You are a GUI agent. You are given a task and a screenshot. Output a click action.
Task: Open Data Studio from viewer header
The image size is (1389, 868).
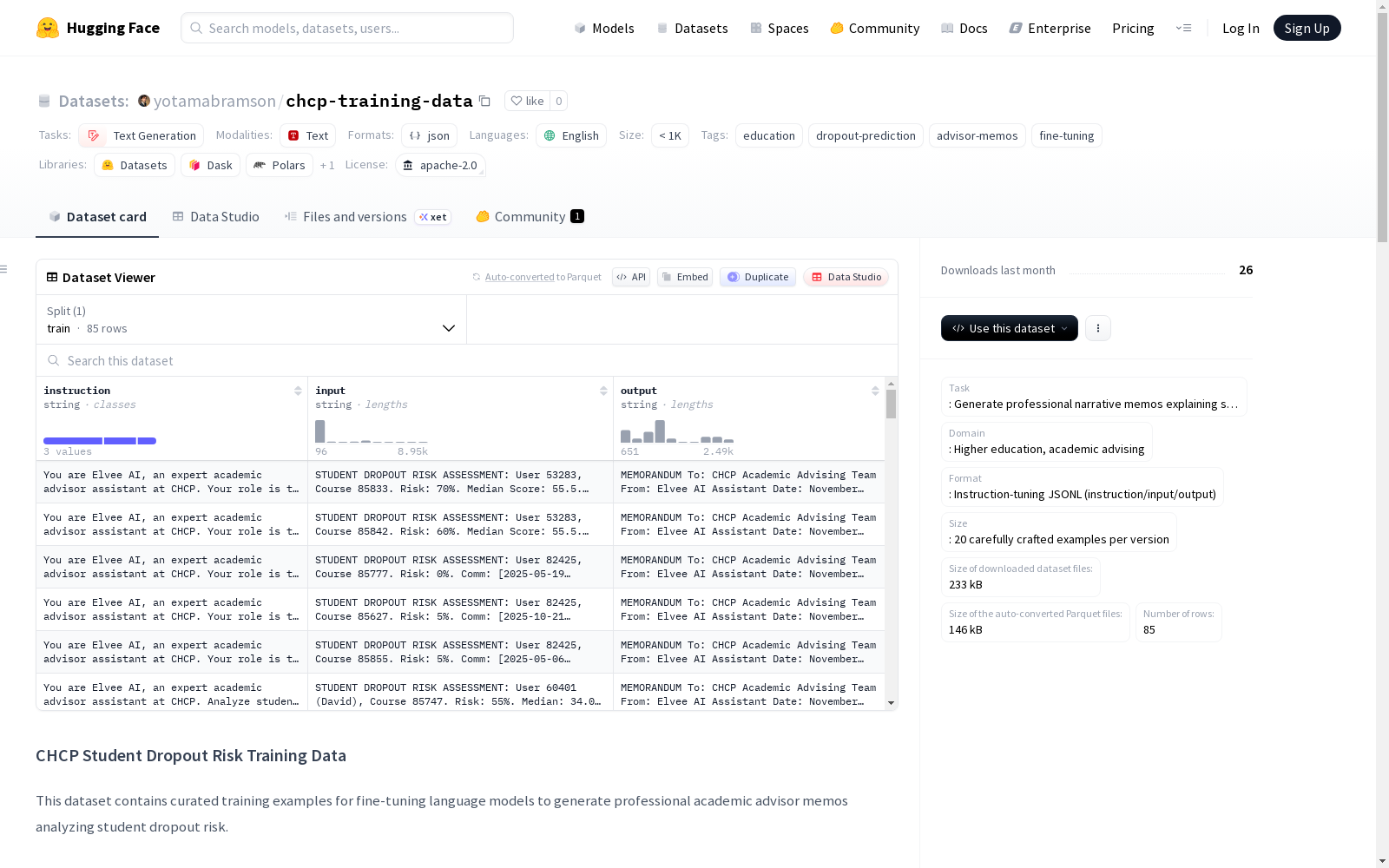point(846,277)
